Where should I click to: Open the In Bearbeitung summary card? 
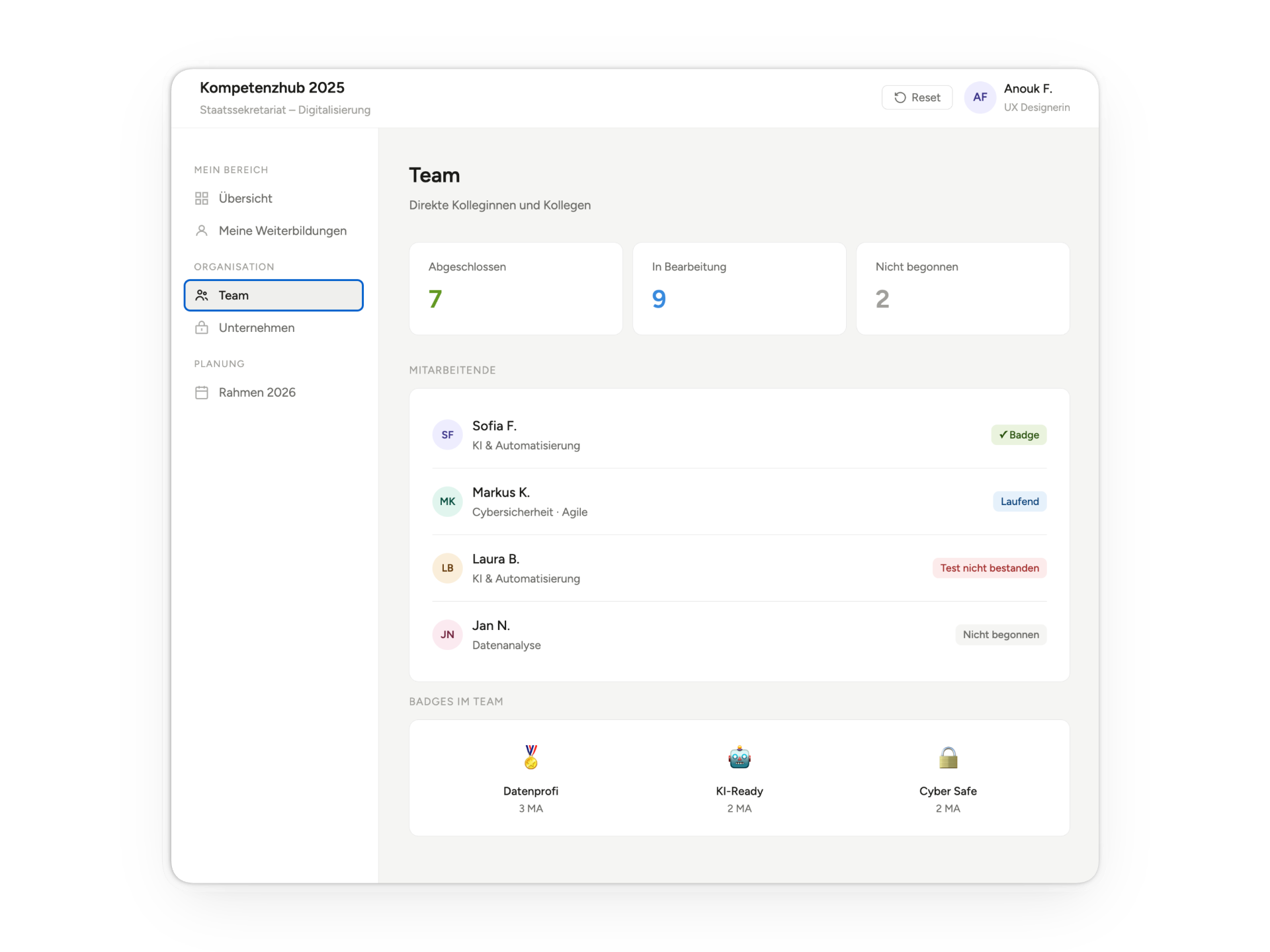point(740,289)
